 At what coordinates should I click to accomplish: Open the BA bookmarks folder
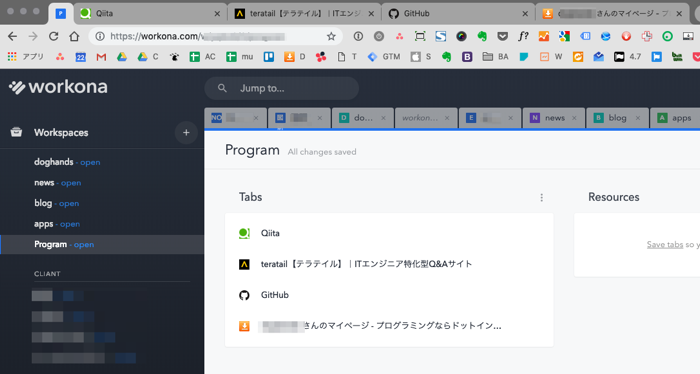click(x=496, y=57)
